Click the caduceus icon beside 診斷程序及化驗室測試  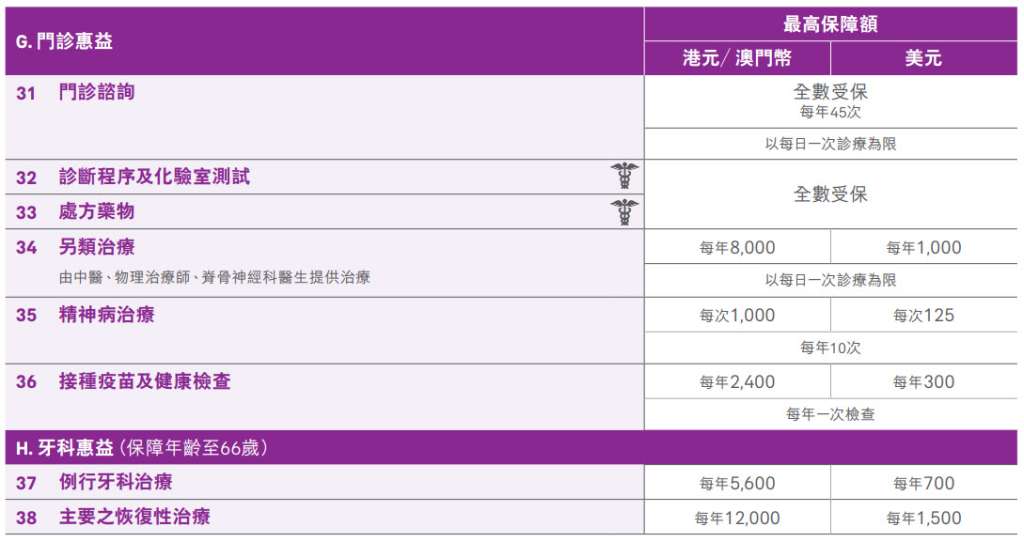[x=625, y=176]
